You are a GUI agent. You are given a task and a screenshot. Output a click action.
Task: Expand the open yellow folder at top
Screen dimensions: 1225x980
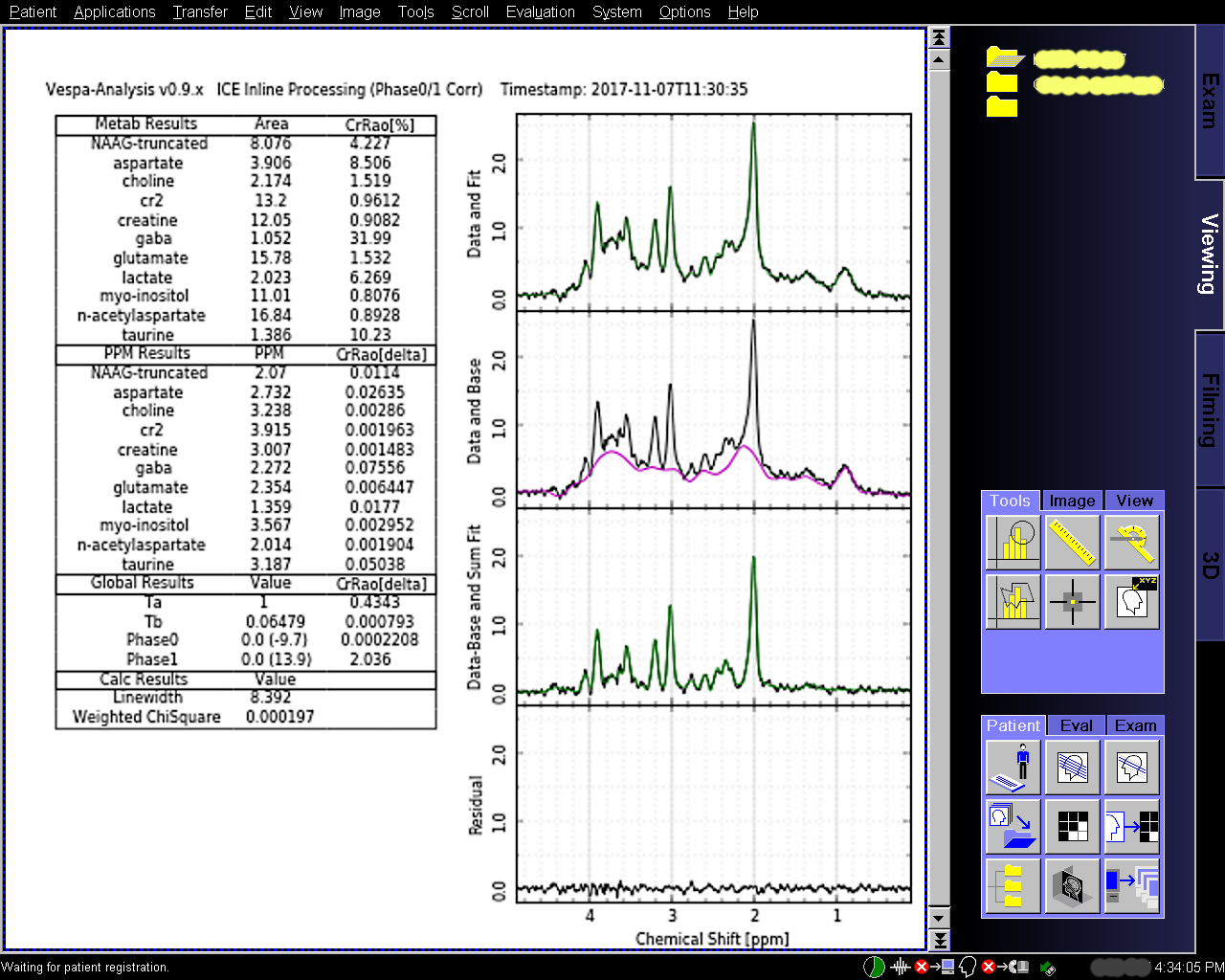tap(1004, 58)
